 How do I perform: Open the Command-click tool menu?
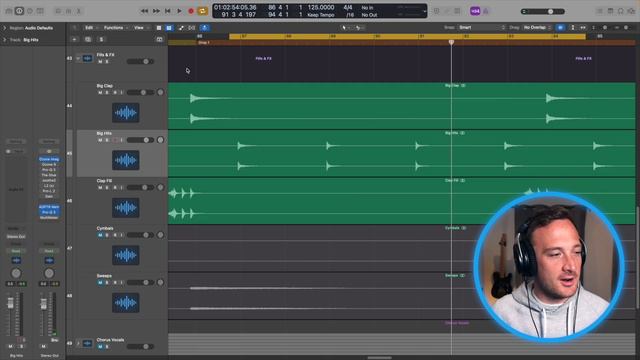click(x=359, y=28)
